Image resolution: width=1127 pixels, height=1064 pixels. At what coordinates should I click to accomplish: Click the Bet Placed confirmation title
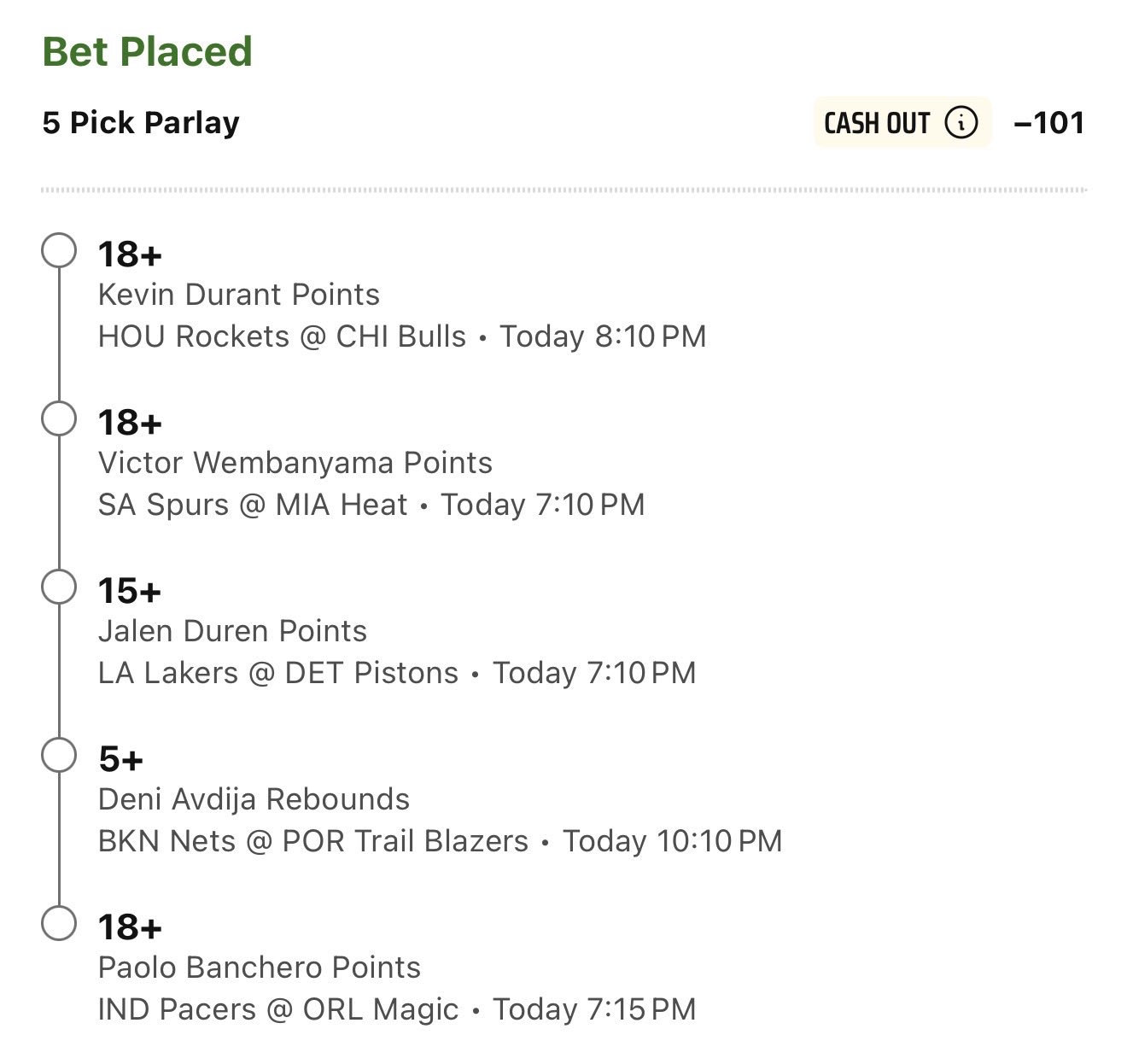147,51
